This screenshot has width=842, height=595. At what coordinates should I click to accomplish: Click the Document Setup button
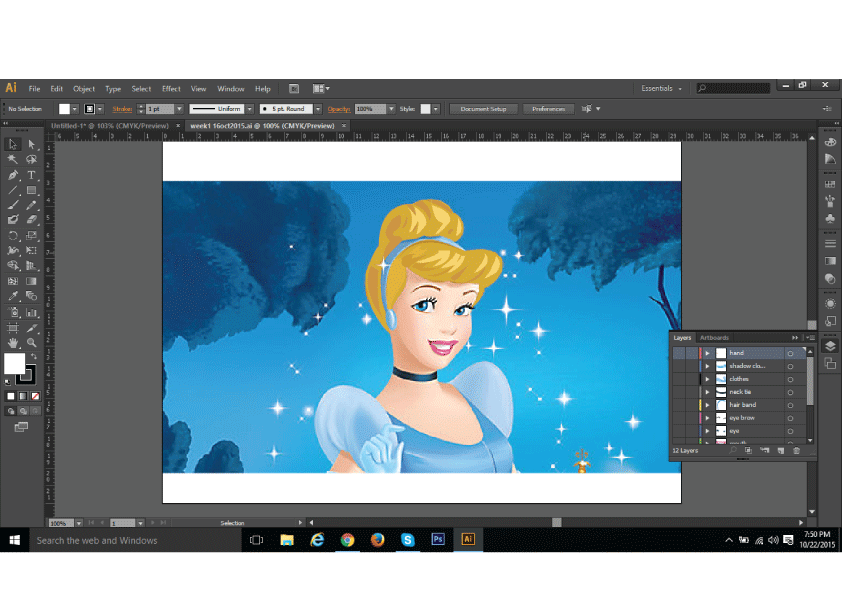483,109
